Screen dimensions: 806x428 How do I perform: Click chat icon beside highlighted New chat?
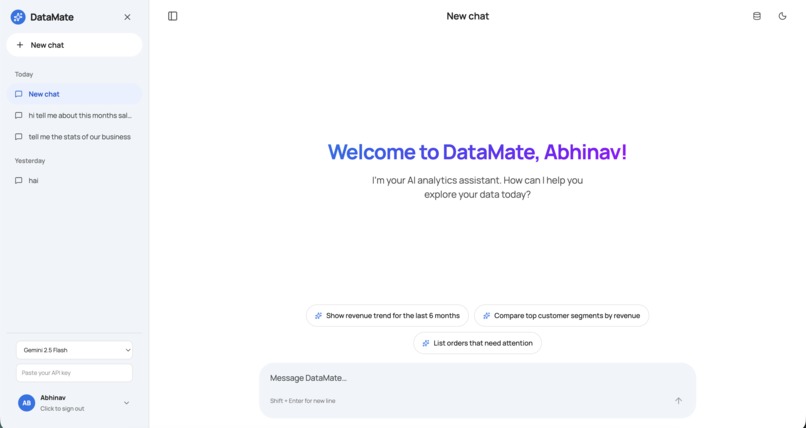pos(19,94)
